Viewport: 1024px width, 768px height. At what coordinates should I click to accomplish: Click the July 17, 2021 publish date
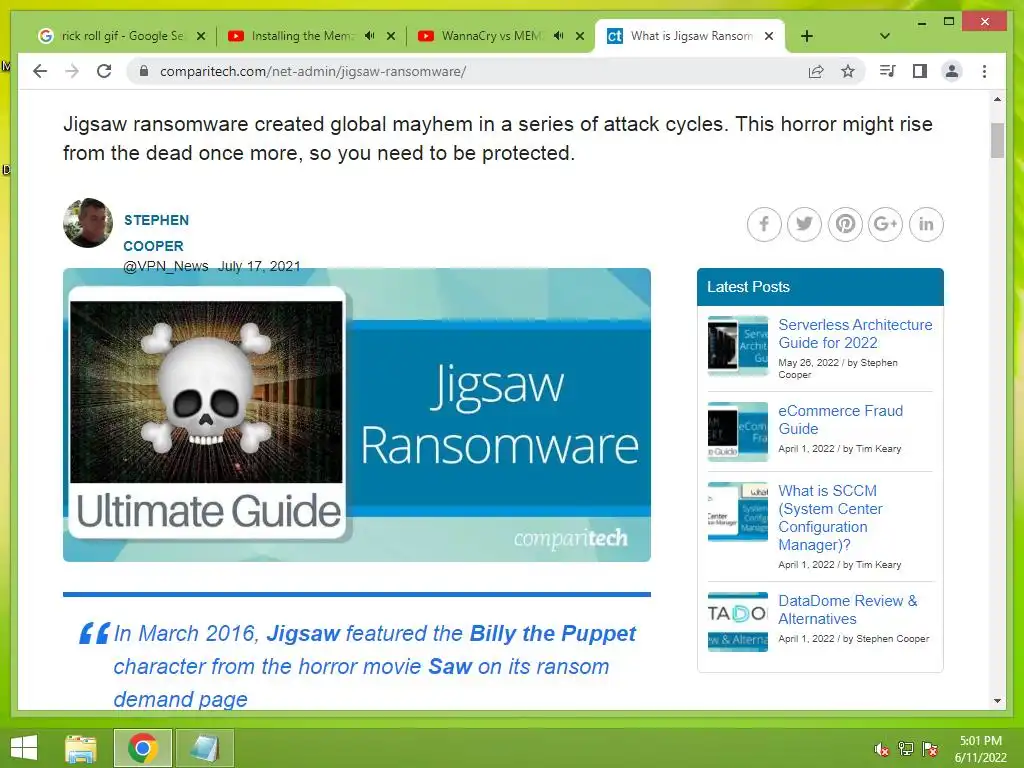[259, 266]
